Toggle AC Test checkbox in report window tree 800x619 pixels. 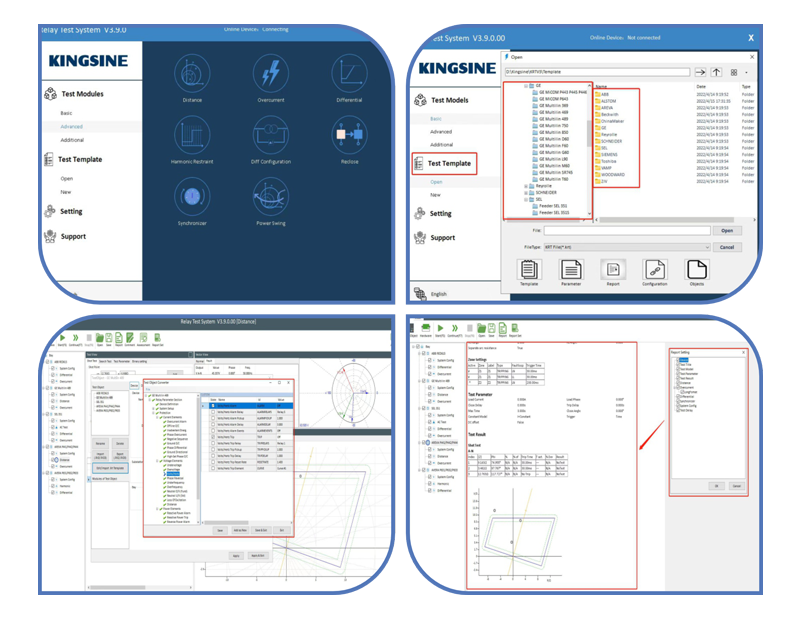point(430,422)
